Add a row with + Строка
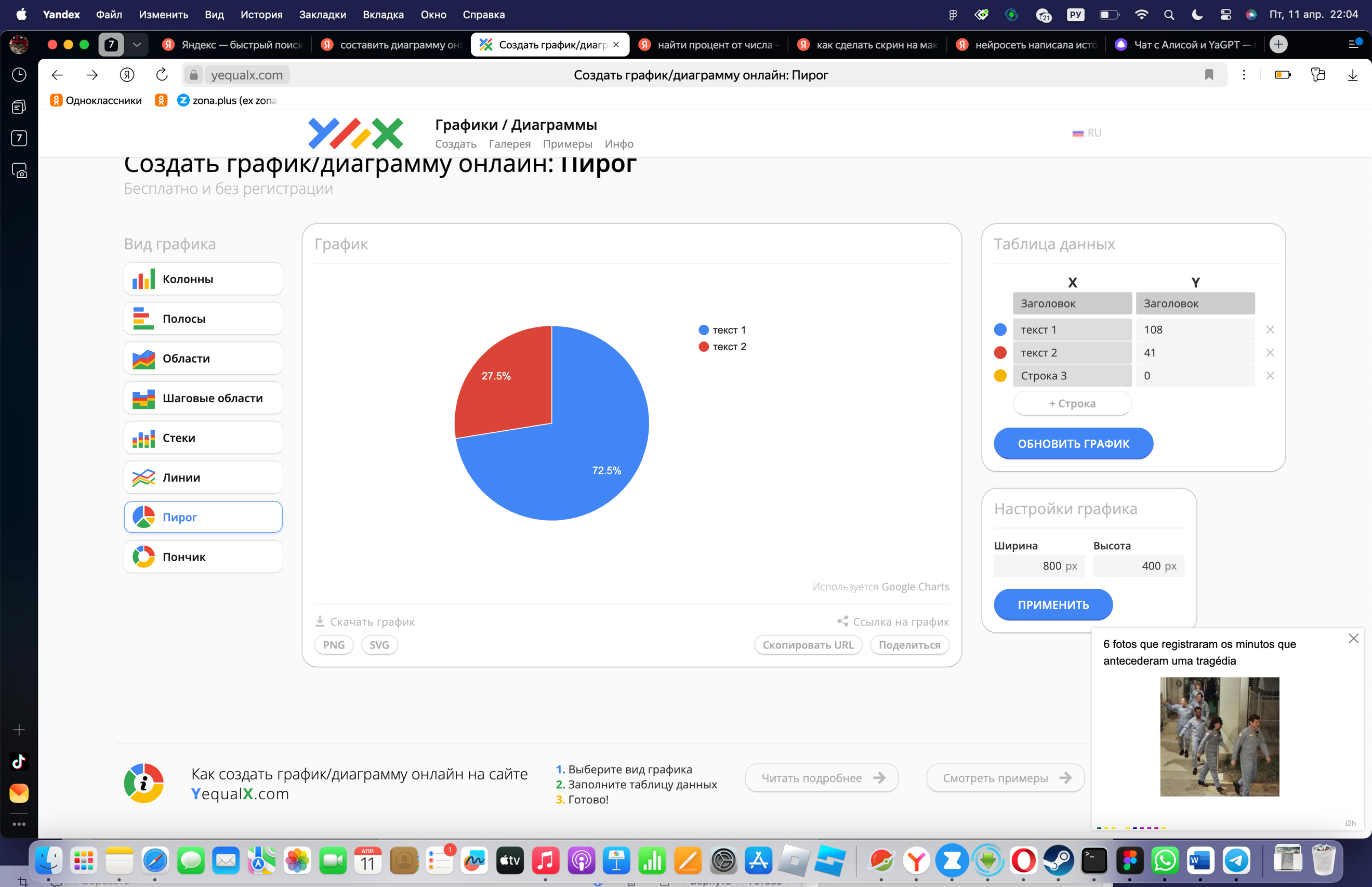Image resolution: width=1372 pixels, height=887 pixels. (1073, 403)
